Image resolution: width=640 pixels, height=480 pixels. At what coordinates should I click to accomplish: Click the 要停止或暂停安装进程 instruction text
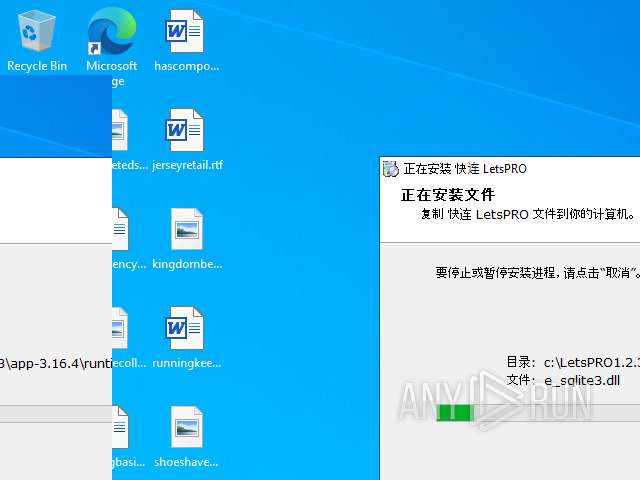538,273
